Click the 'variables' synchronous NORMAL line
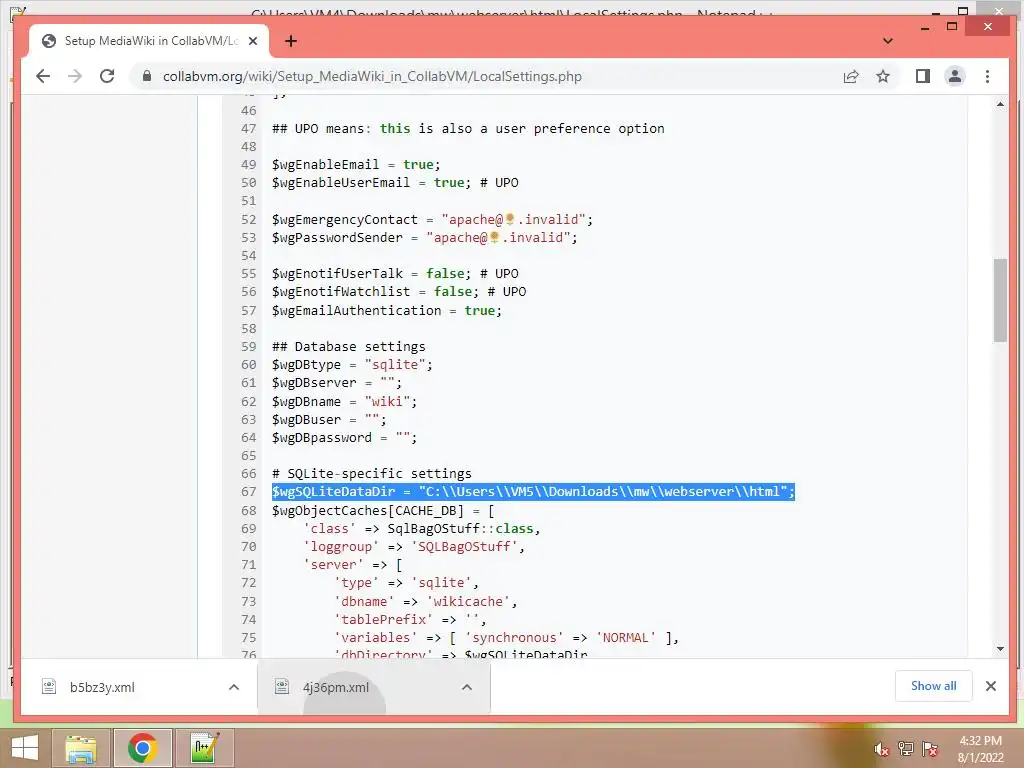This screenshot has height=768, width=1024. point(506,637)
